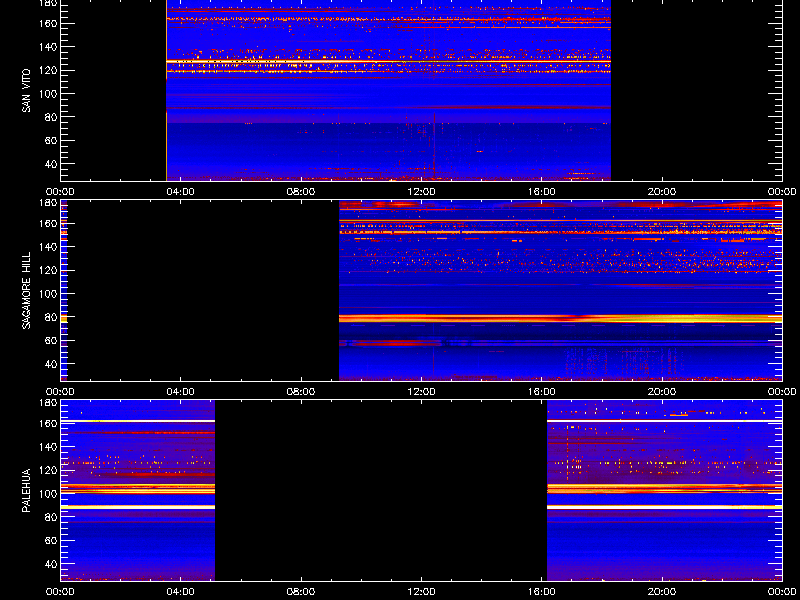Screen dimensions: 800x600
Task: Choose the 140 tick on Palehua axis
Action: coord(48,447)
